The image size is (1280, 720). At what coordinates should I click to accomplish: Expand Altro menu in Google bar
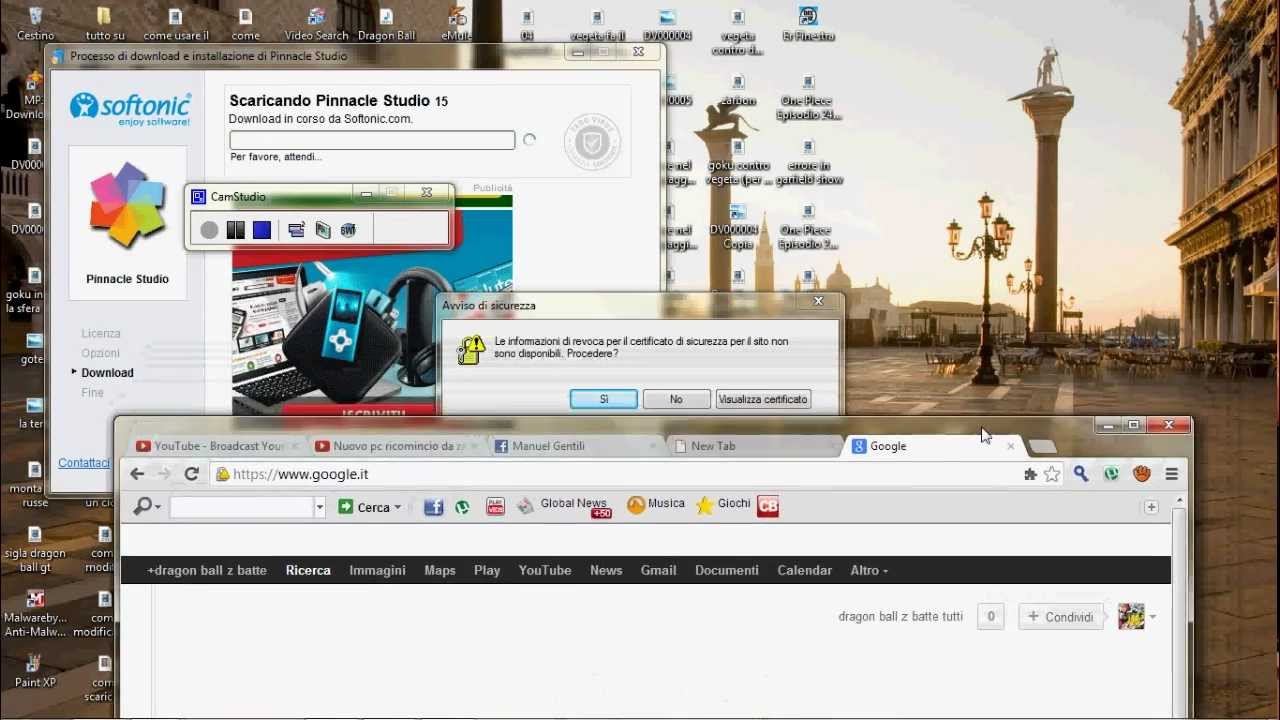point(869,570)
